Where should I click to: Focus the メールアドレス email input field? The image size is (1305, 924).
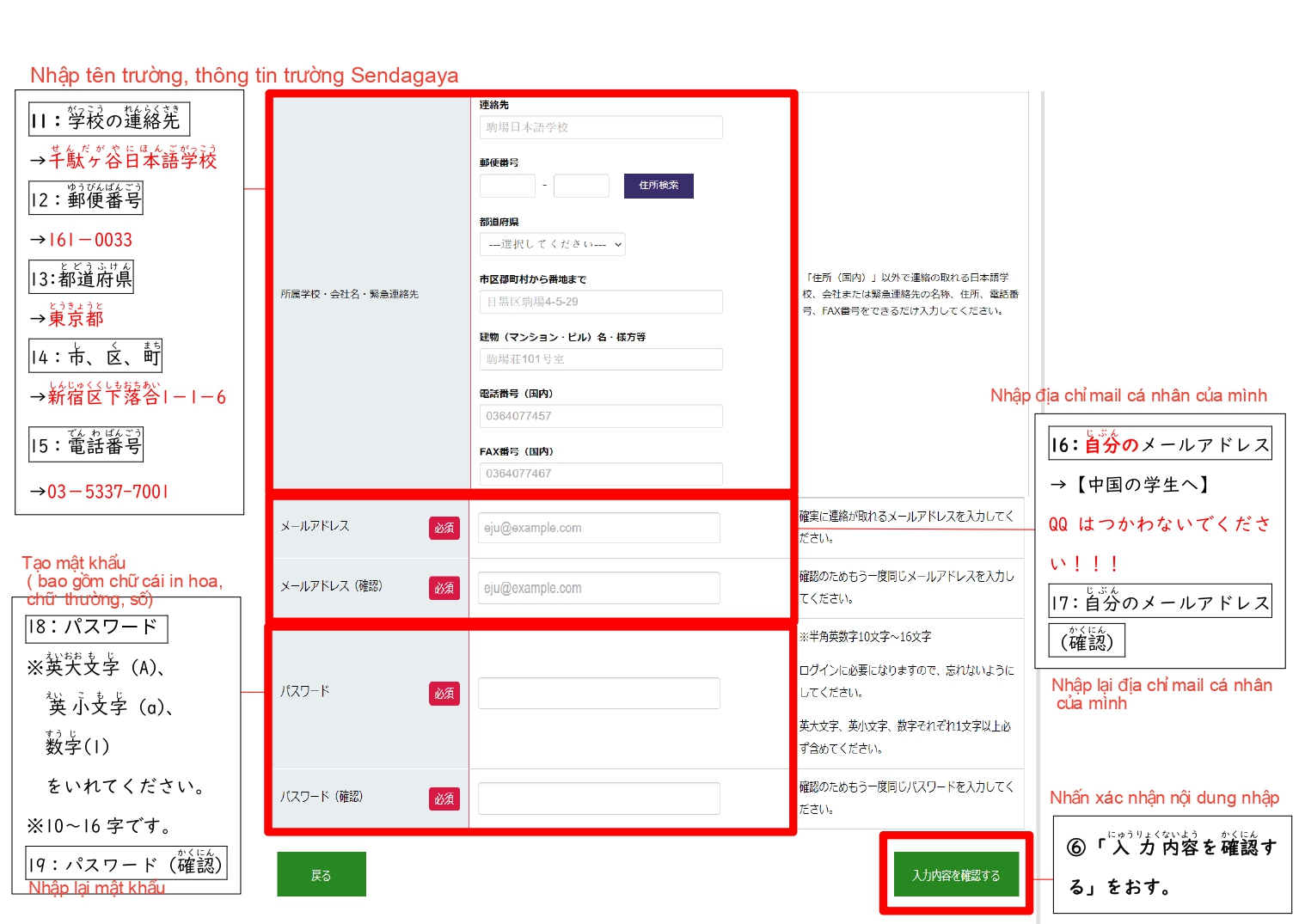(x=598, y=528)
